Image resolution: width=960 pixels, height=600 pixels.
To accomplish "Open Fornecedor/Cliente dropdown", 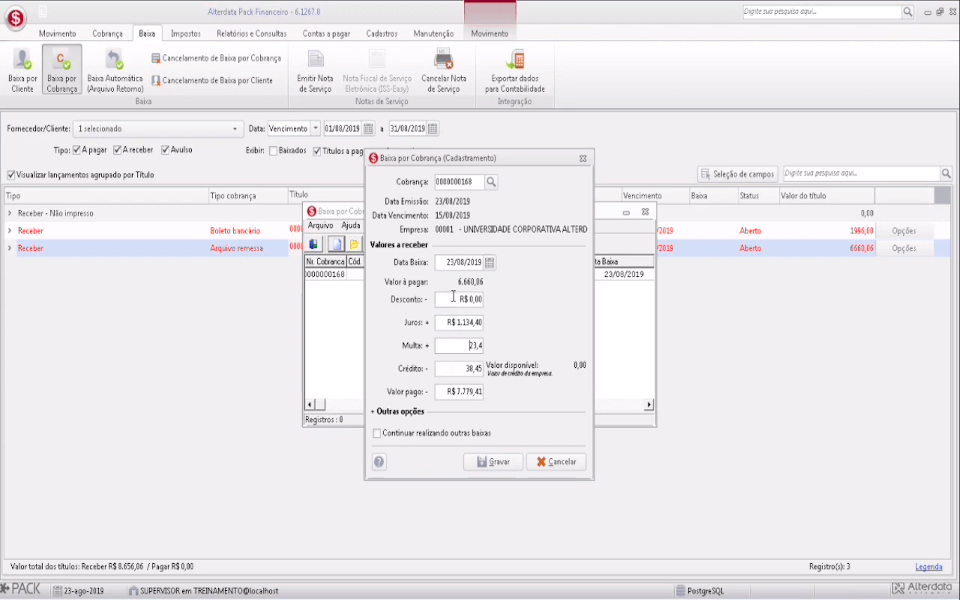I will click(234, 129).
